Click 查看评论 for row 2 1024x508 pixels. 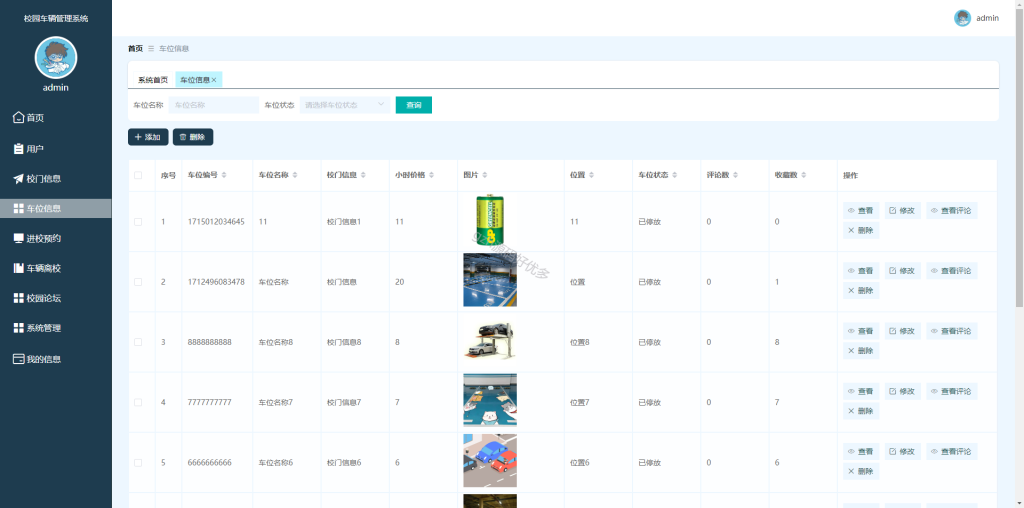[952, 270]
